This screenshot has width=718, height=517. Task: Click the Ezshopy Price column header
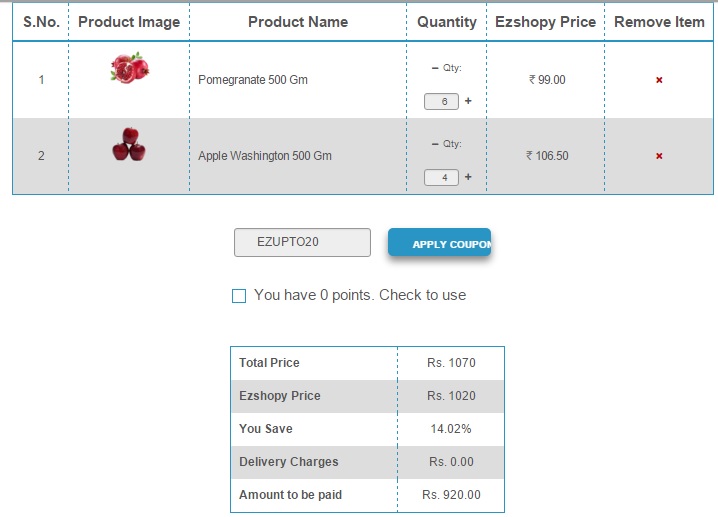point(545,22)
